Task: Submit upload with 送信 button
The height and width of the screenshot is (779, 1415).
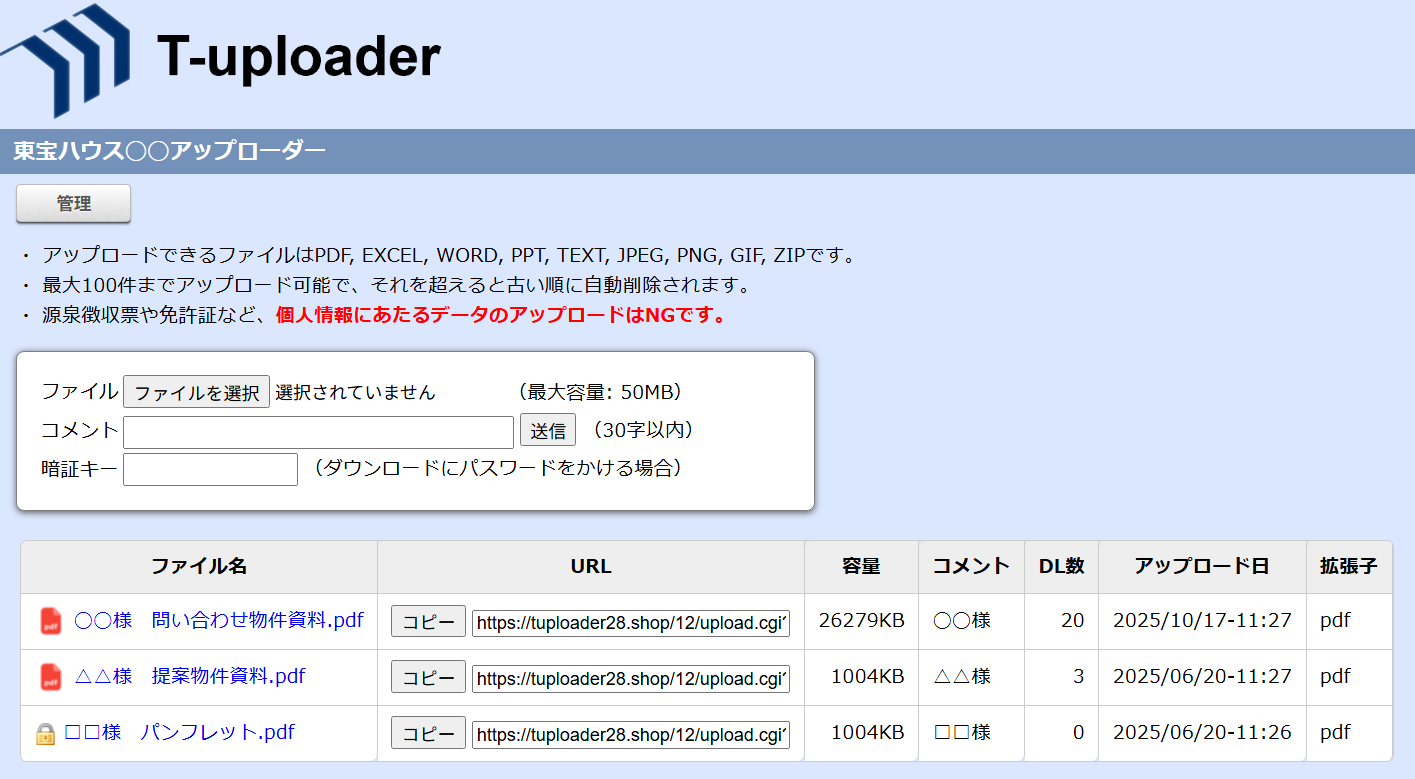Action: (x=547, y=431)
